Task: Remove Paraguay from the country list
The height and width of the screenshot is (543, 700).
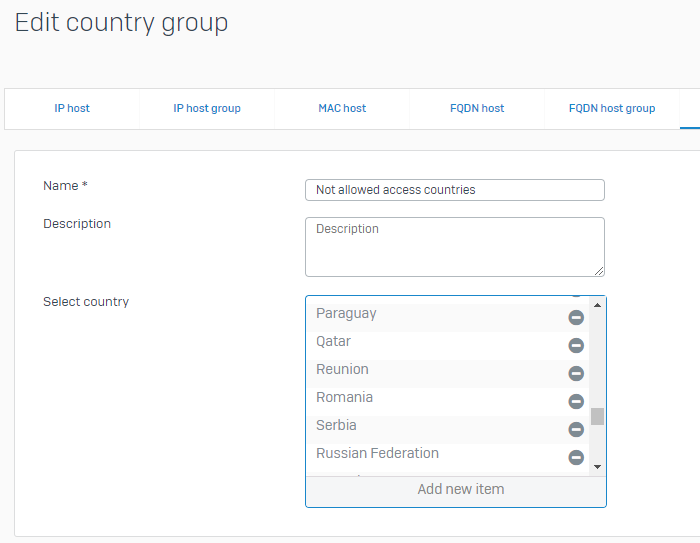Action: click(x=576, y=317)
